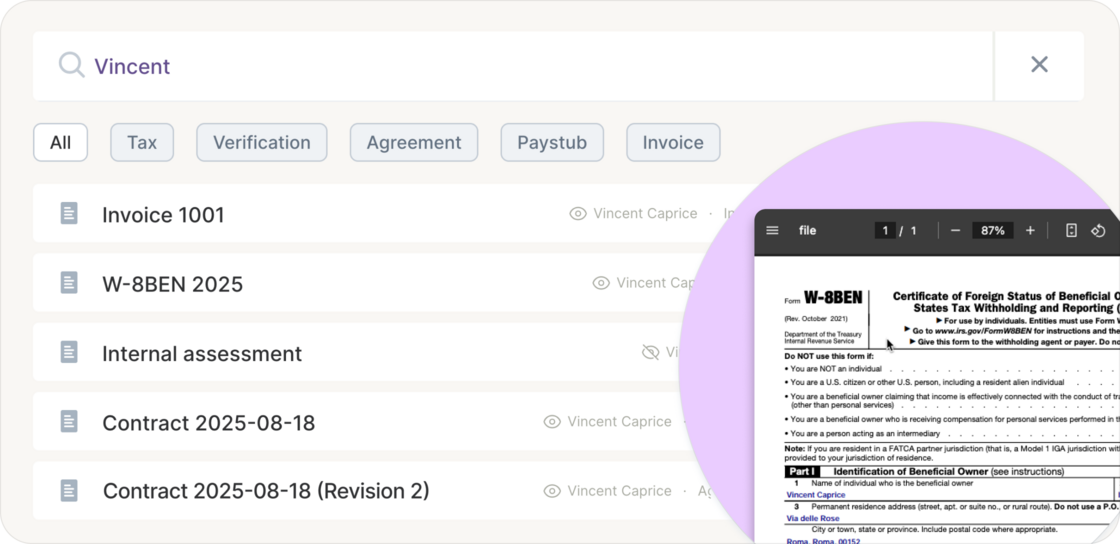This screenshot has height=544, width=1120.
Task: Toggle visibility eye on Contract Revision 2 row
Action: 552,490
